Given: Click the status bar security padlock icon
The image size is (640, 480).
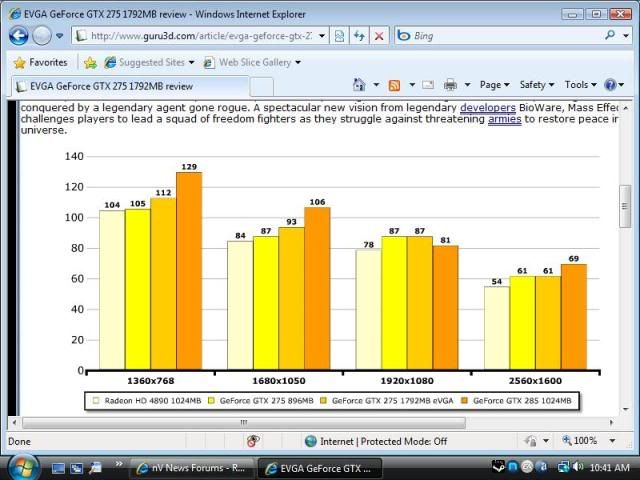Looking at the screenshot, I should coord(531,441).
